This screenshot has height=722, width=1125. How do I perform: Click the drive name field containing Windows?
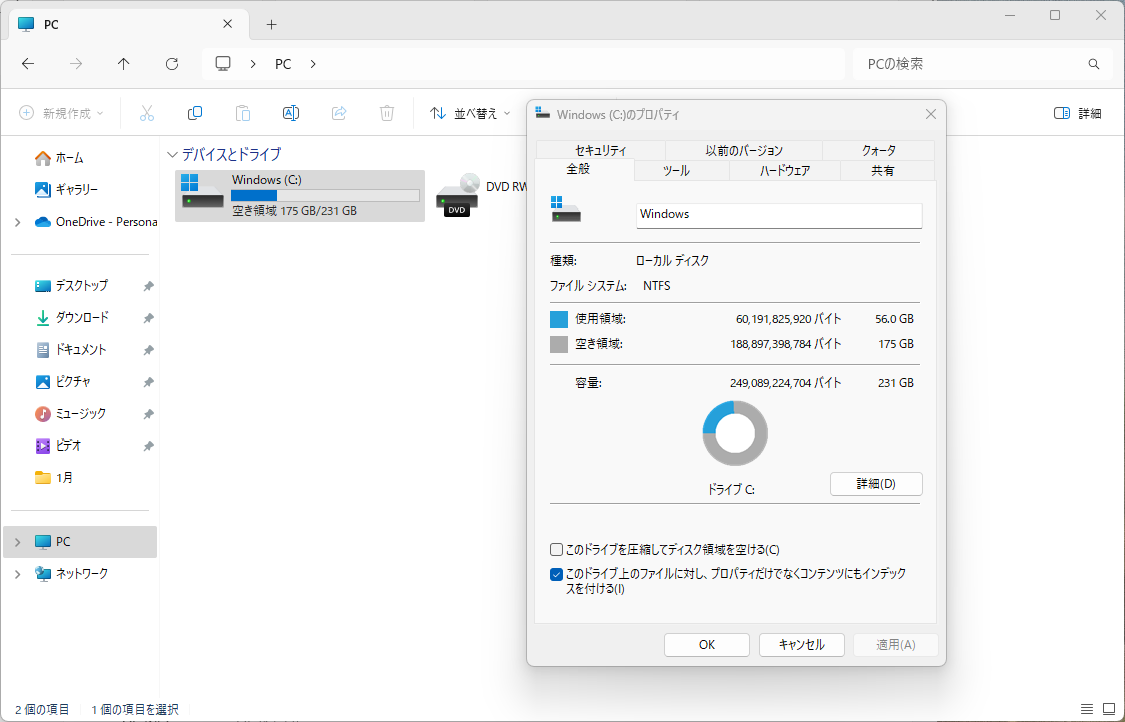779,215
